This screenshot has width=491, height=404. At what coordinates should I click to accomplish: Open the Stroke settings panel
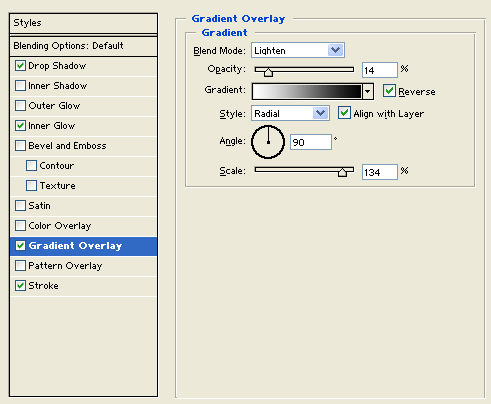point(83,286)
